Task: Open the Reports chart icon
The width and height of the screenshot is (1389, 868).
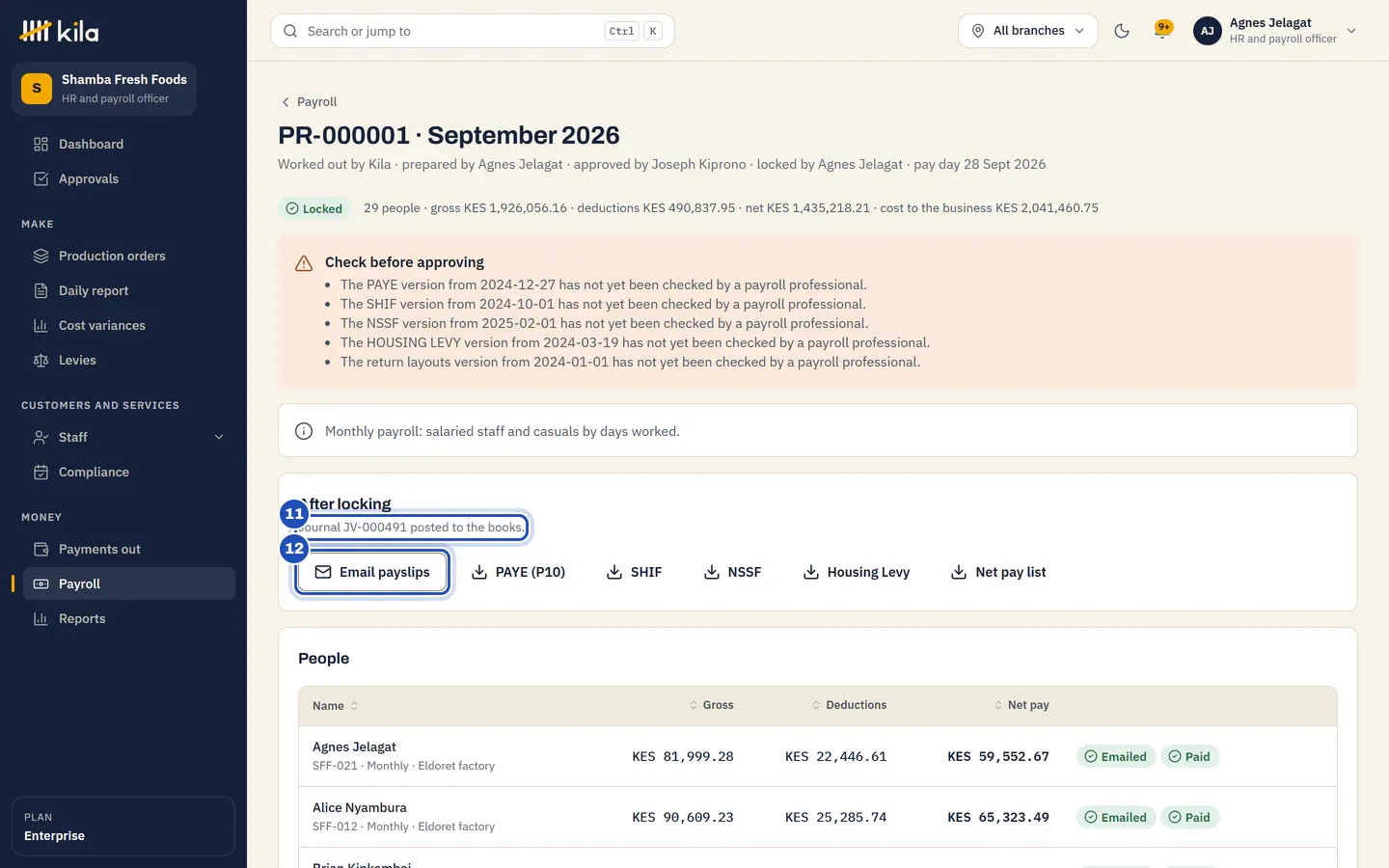Action: coord(41,618)
